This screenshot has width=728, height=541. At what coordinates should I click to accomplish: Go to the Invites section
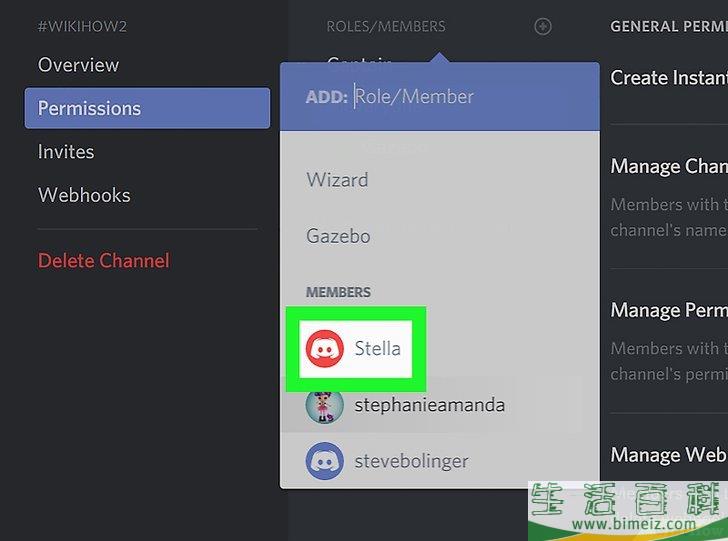[x=66, y=152]
